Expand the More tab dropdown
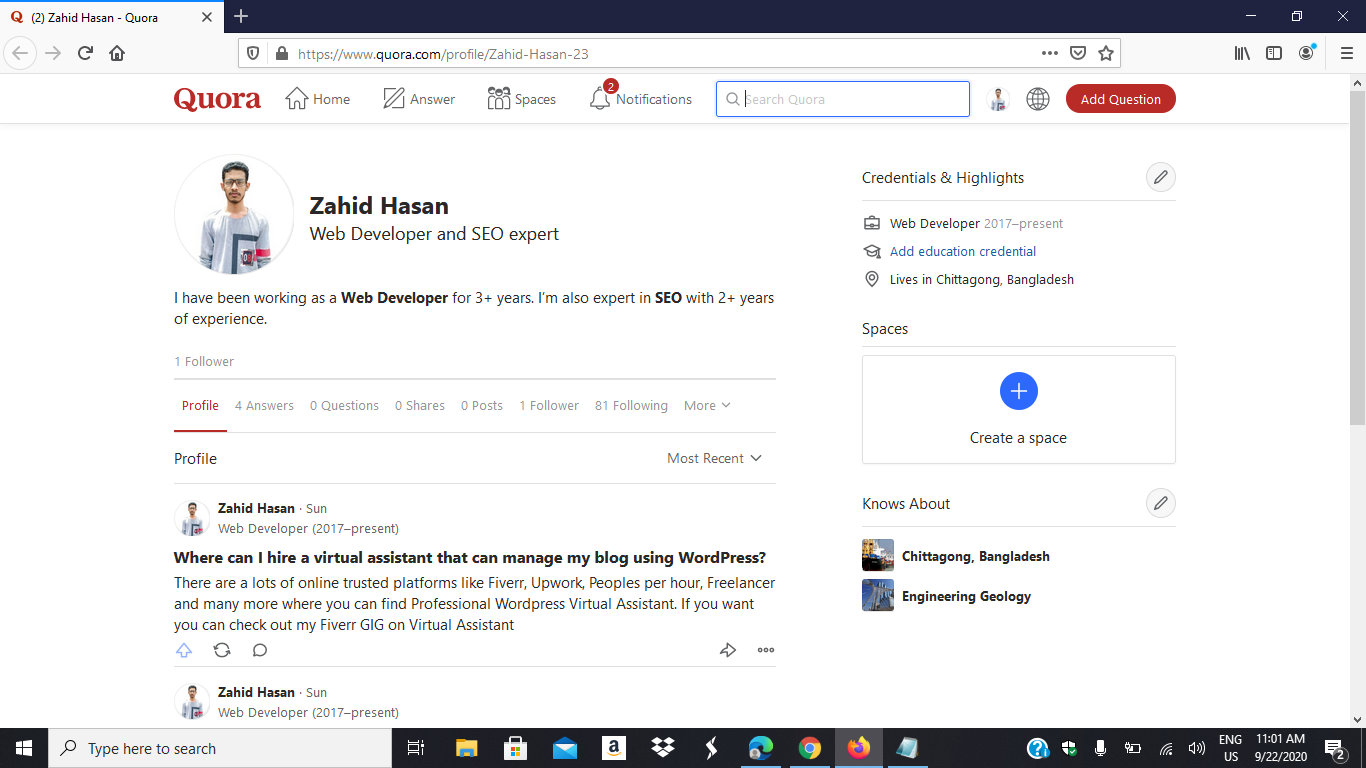 click(706, 405)
